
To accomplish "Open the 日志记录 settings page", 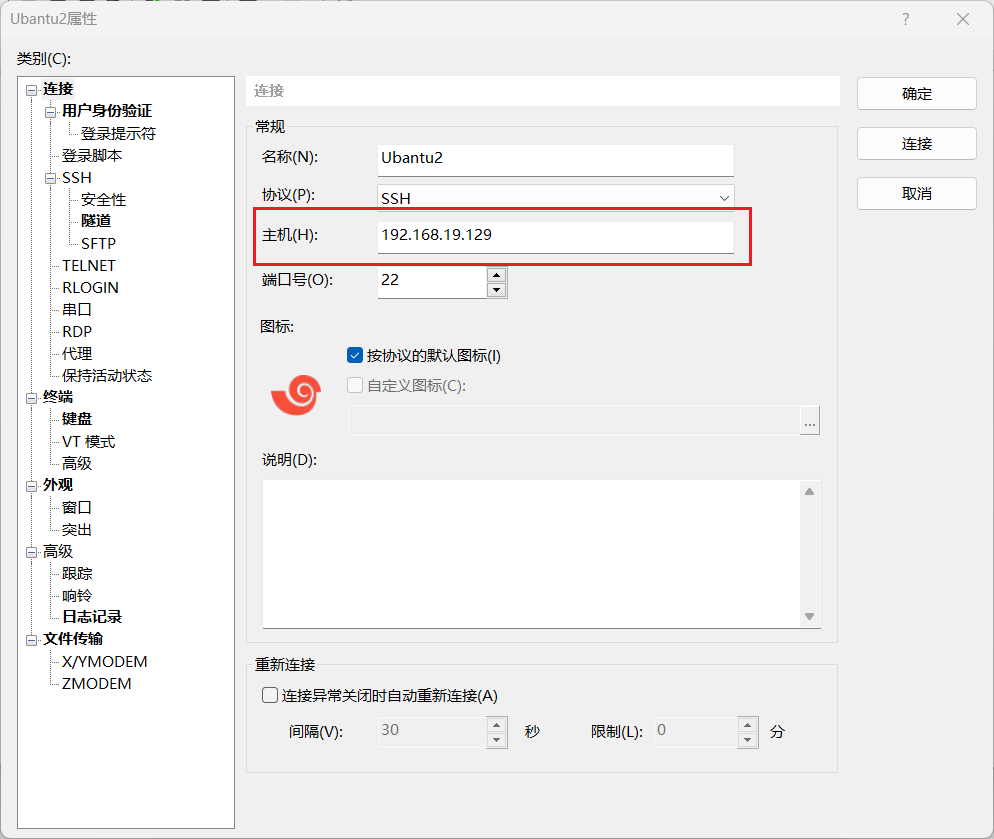I will (x=92, y=617).
